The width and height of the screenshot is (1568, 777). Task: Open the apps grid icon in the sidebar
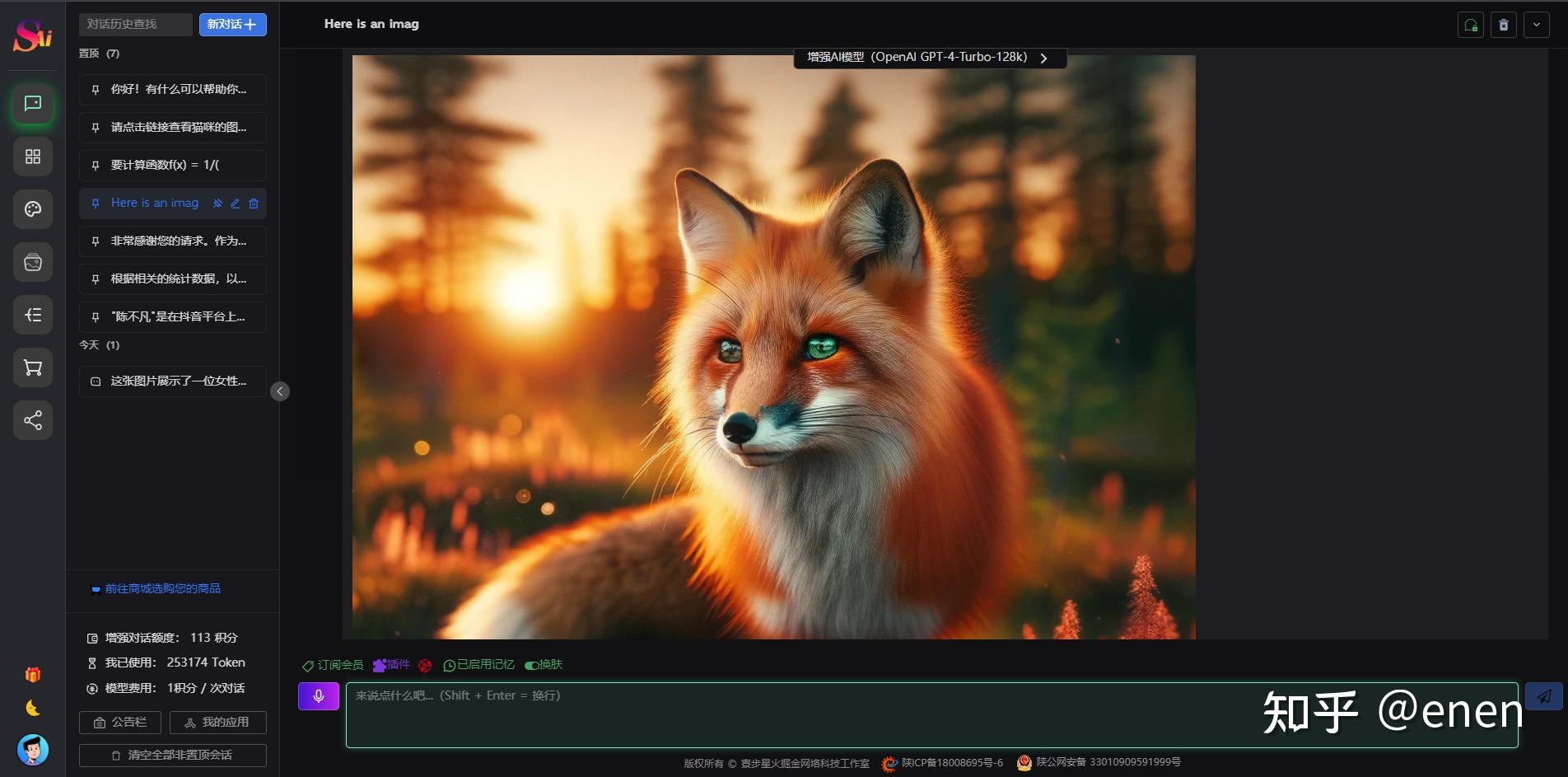(x=32, y=157)
